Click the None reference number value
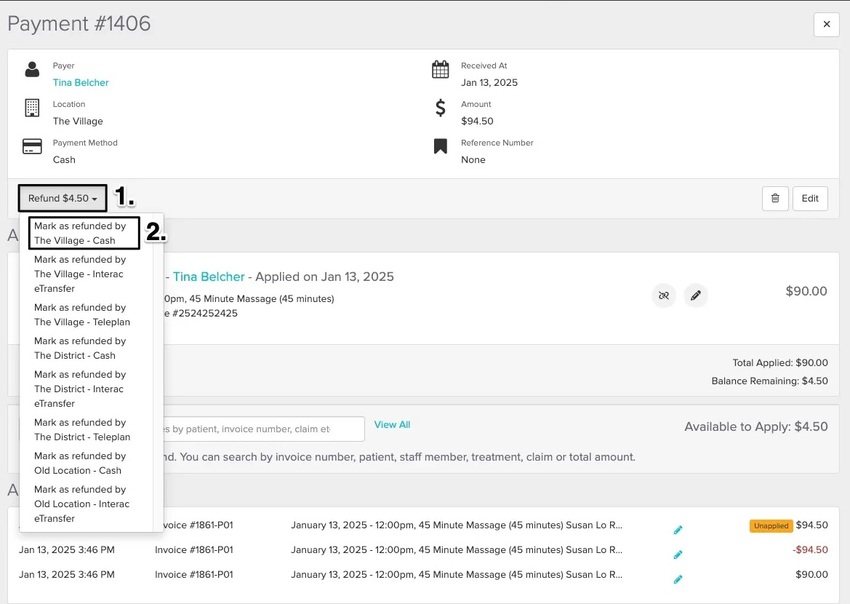Viewport: 850px width, 604px height. [473, 159]
